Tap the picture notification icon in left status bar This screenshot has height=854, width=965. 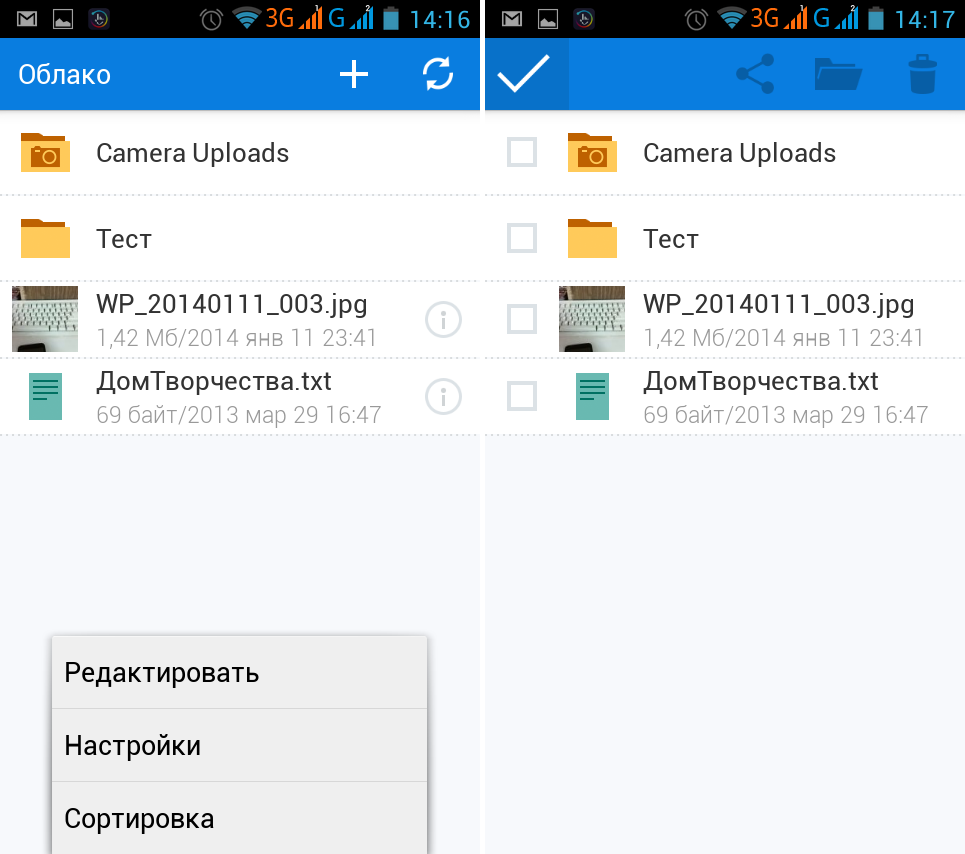(x=63, y=19)
